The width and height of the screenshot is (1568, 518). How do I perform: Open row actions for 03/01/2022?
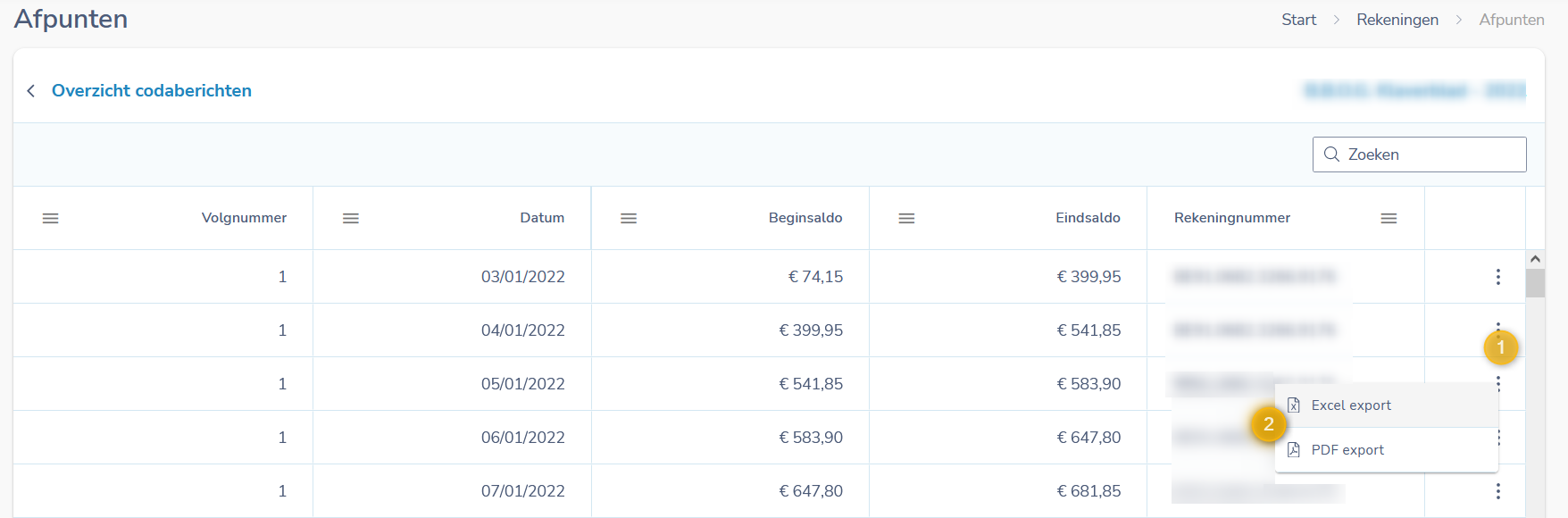[x=1497, y=277]
